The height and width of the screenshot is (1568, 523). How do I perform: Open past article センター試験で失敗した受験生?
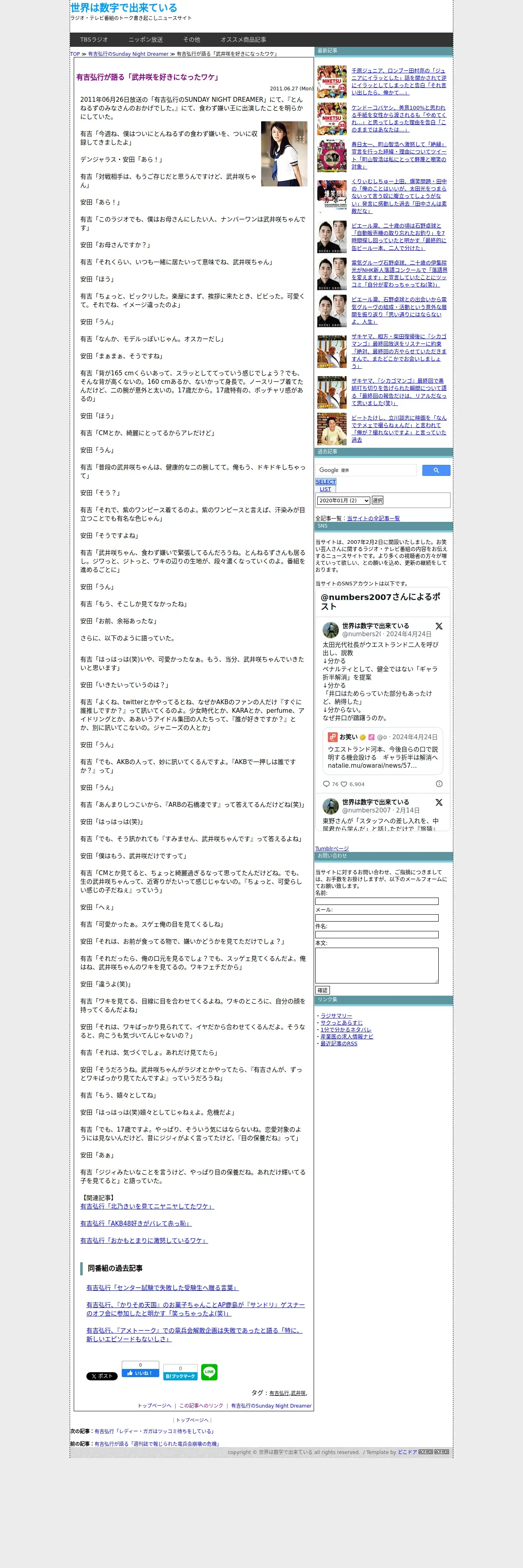pyautogui.click(x=163, y=1288)
